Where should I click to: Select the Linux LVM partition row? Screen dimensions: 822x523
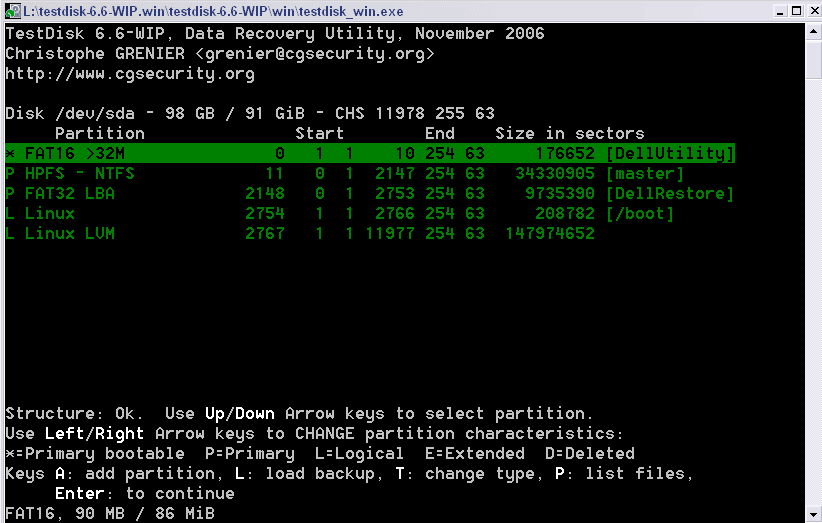tap(300, 233)
